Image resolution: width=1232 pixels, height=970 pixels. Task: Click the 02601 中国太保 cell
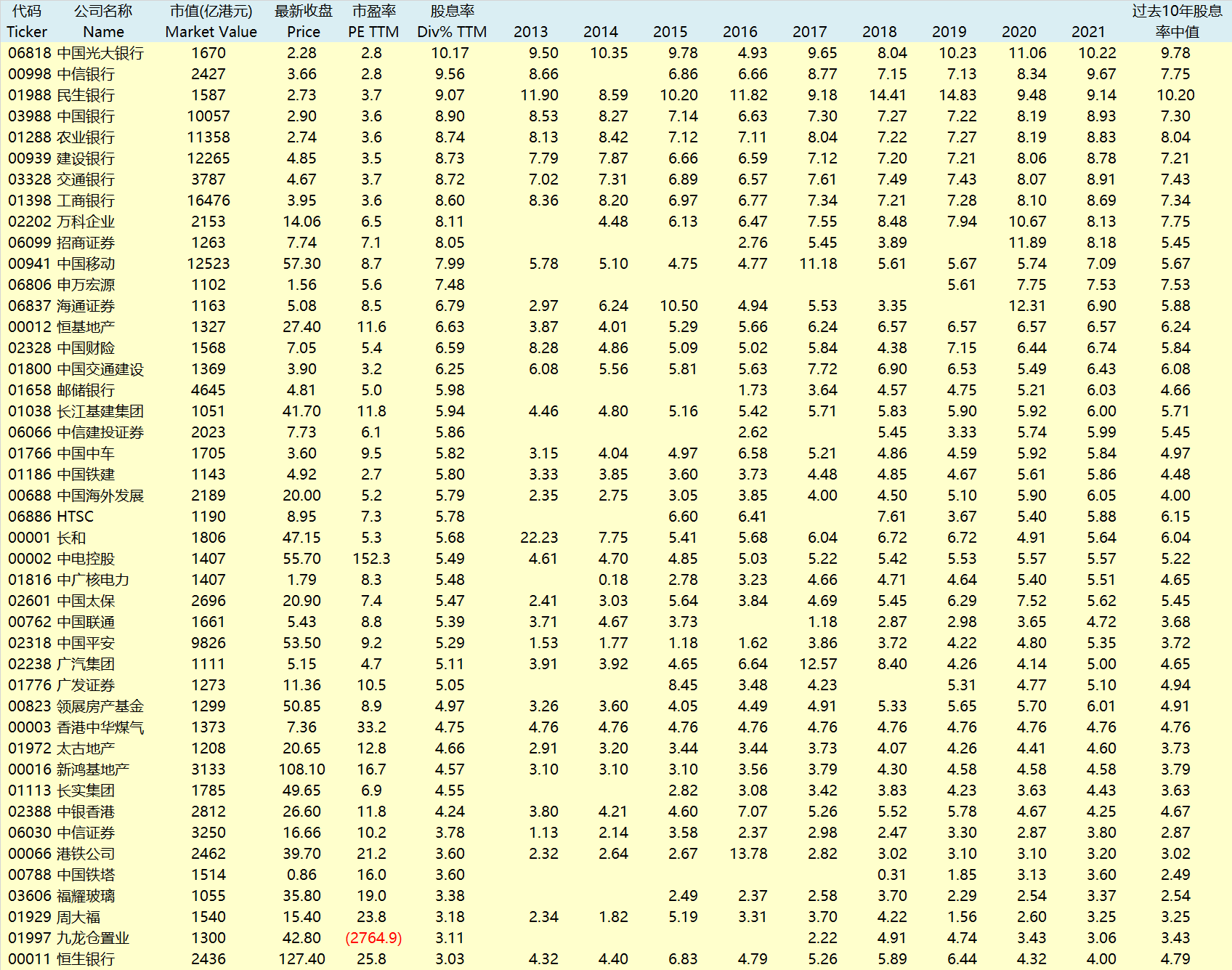pyautogui.click(x=61, y=601)
